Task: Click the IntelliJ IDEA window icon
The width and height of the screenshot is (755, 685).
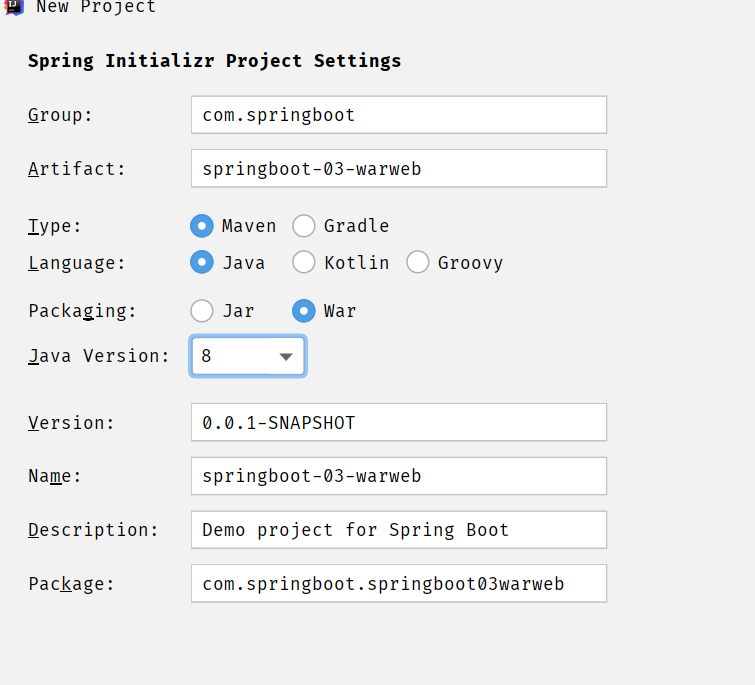Action: 14,7
